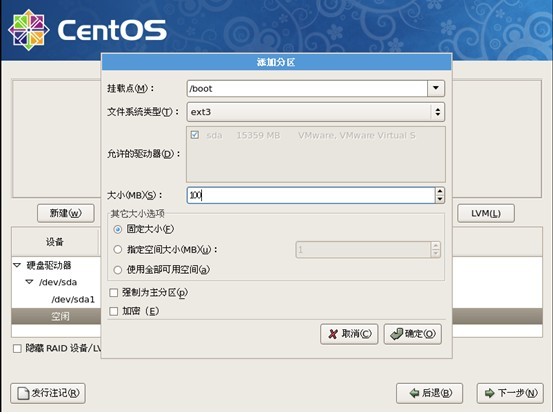Image resolution: width=553 pixels, height=414 pixels.
Task: Check the 隐藏 RAID 设备 checkbox
Action: coord(17,349)
